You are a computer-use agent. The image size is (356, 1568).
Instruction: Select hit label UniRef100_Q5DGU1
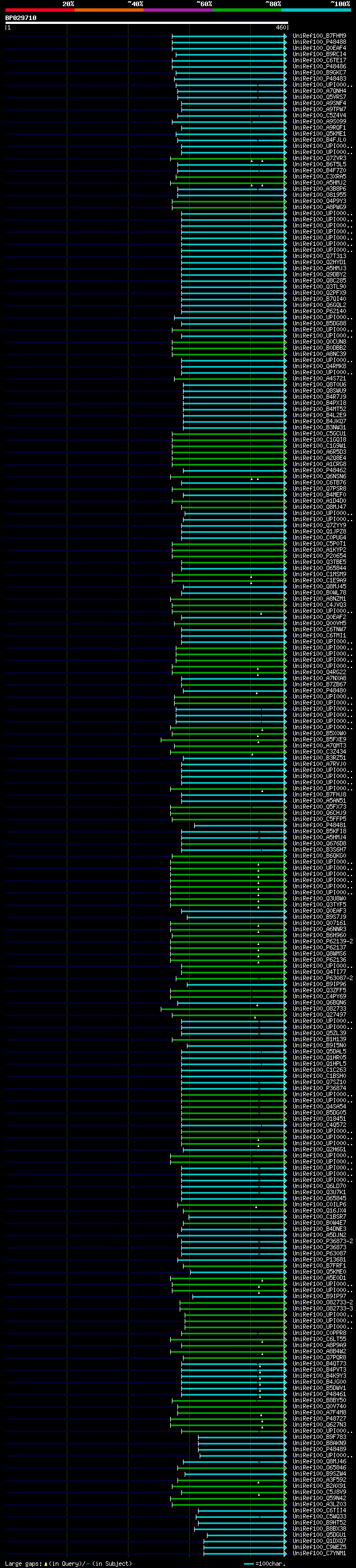[319, 1535]
